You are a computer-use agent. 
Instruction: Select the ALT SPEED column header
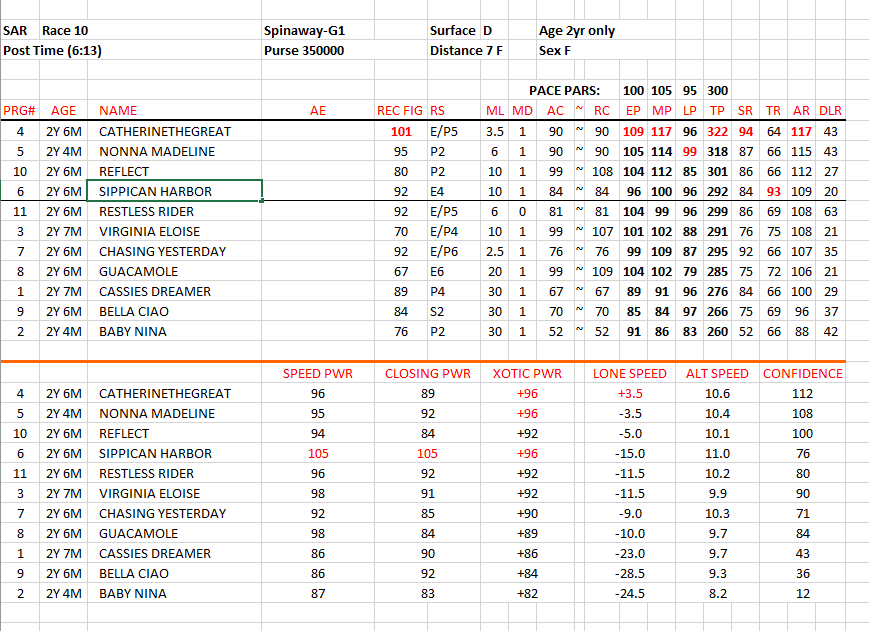717,374
